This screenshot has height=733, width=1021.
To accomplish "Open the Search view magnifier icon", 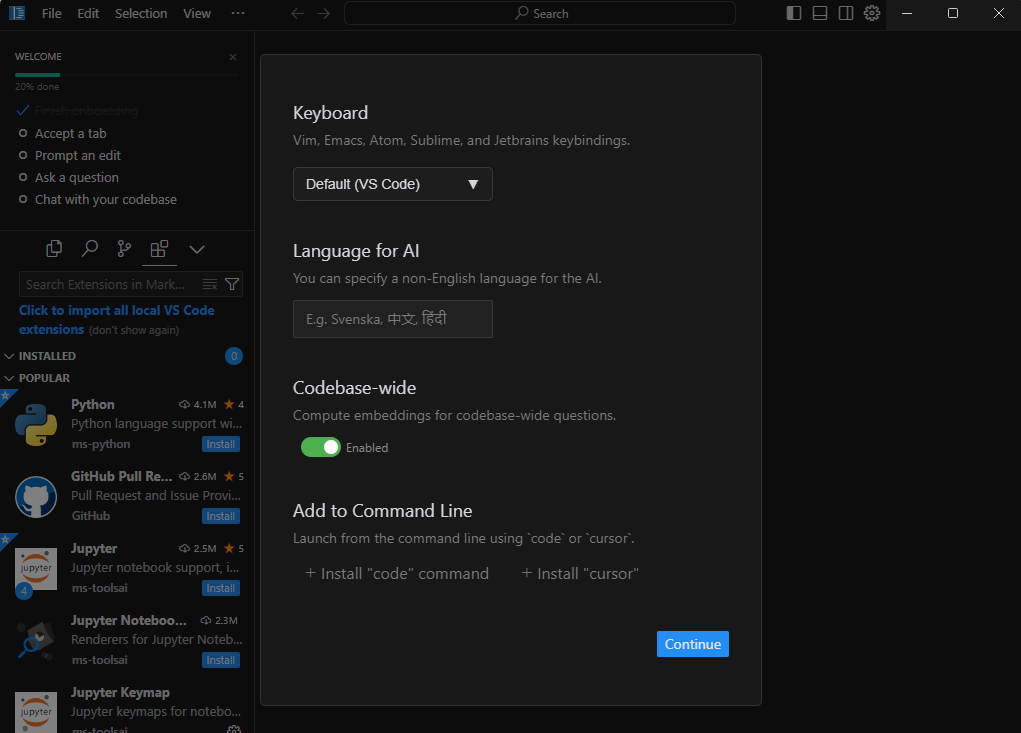I will [x=90, y=249].
